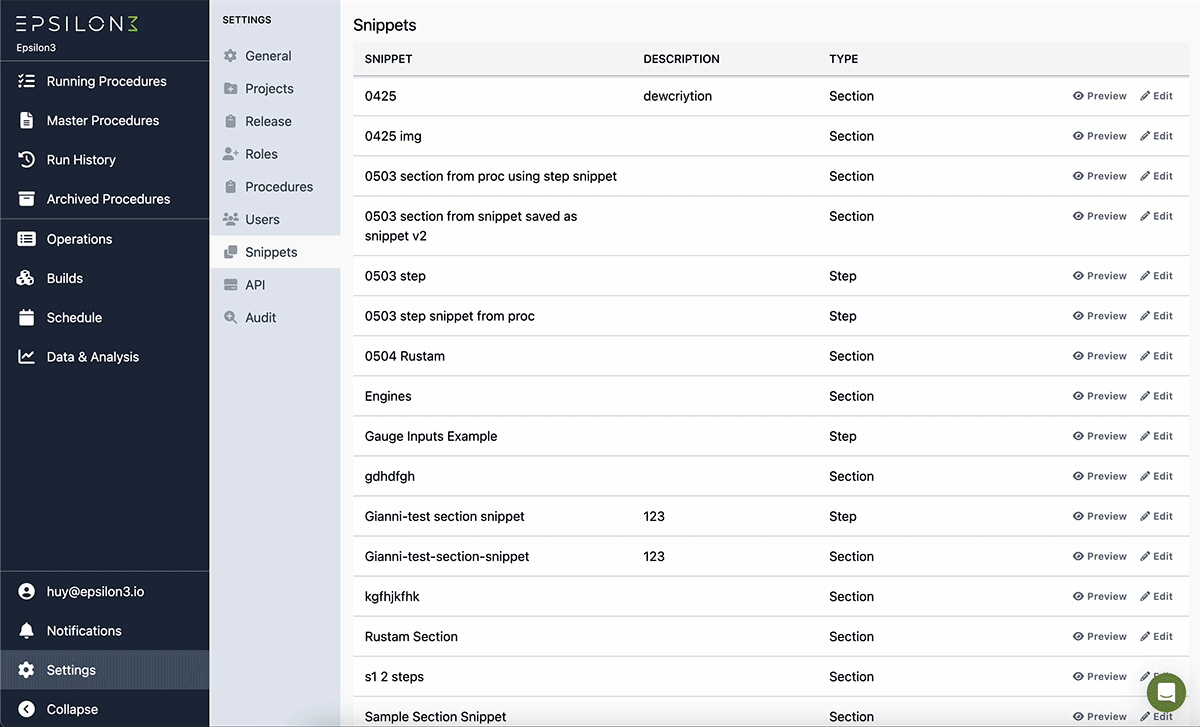Click the Audit icon in settings menu

[230, 318]
